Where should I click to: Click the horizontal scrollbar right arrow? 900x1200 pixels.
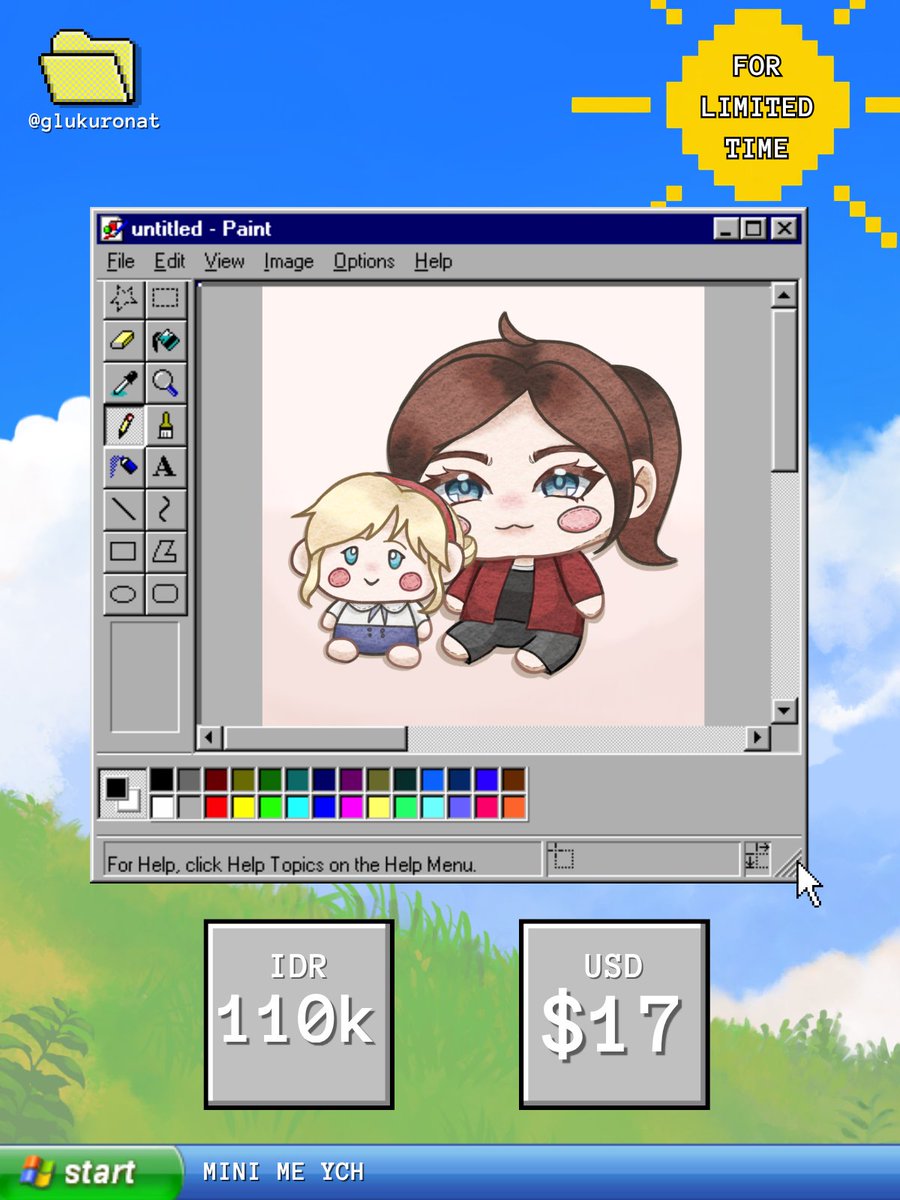point(758,738)
